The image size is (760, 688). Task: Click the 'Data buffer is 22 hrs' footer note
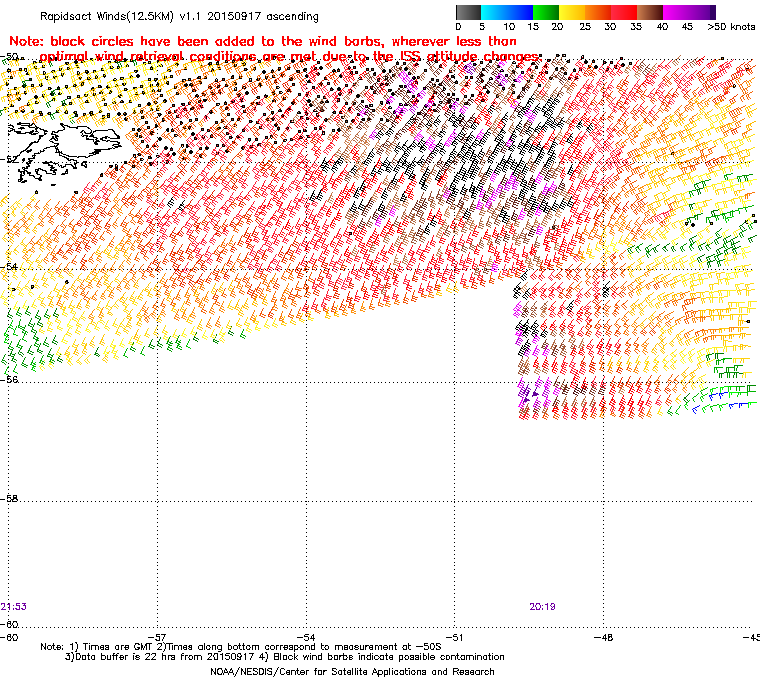point(285,657)
